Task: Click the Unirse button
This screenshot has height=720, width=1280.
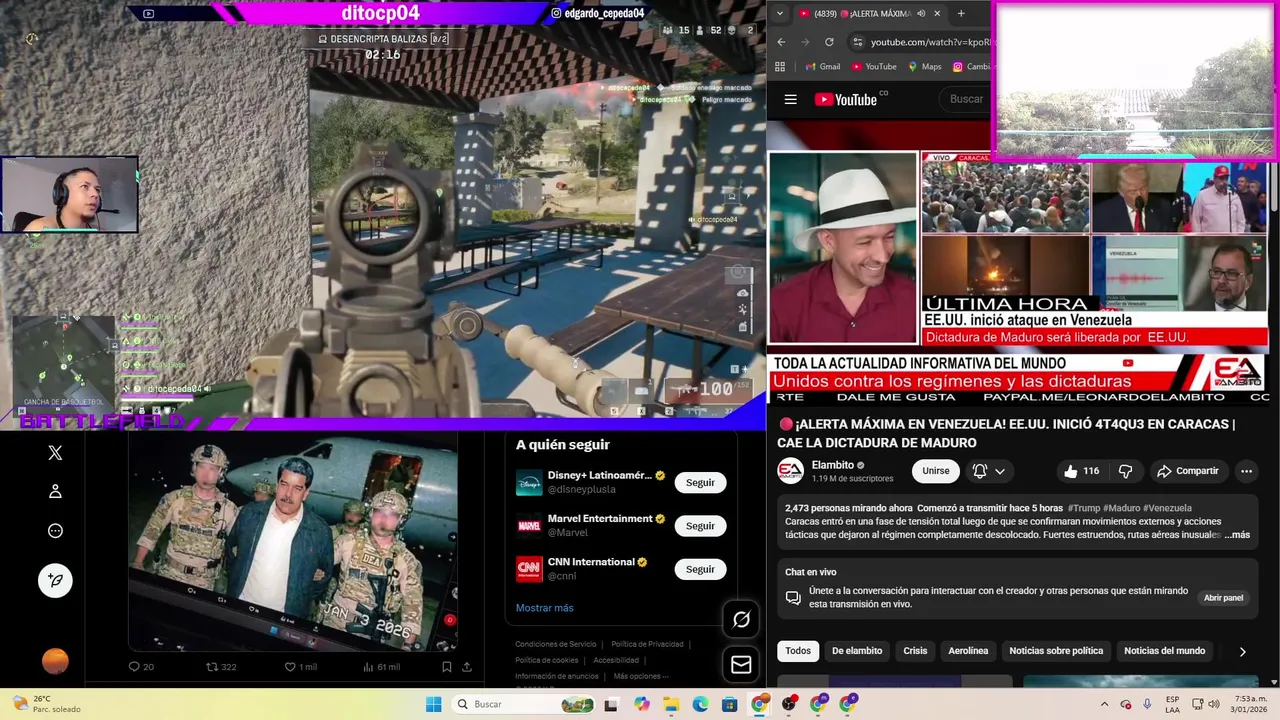Action: point(936,471)
